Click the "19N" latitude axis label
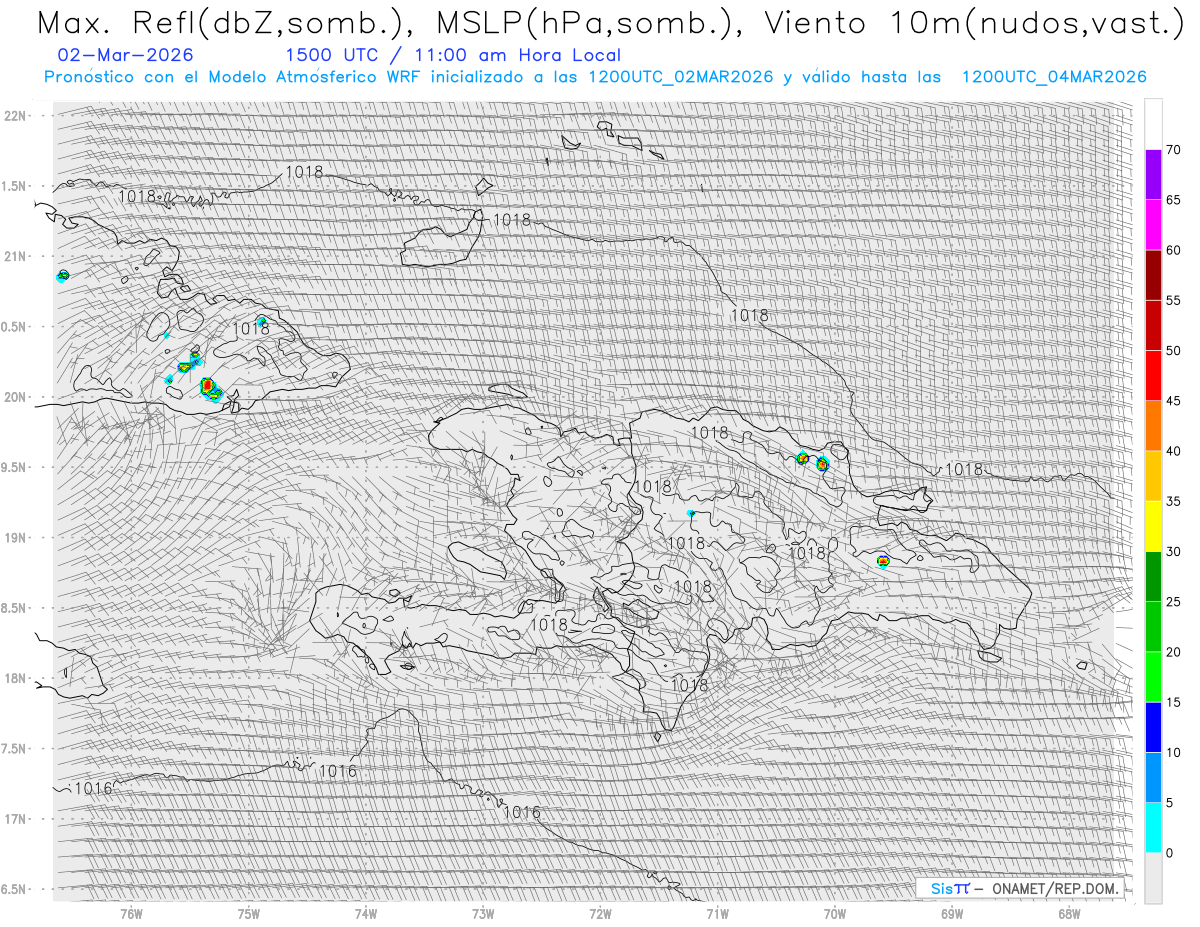 [14, 537]
